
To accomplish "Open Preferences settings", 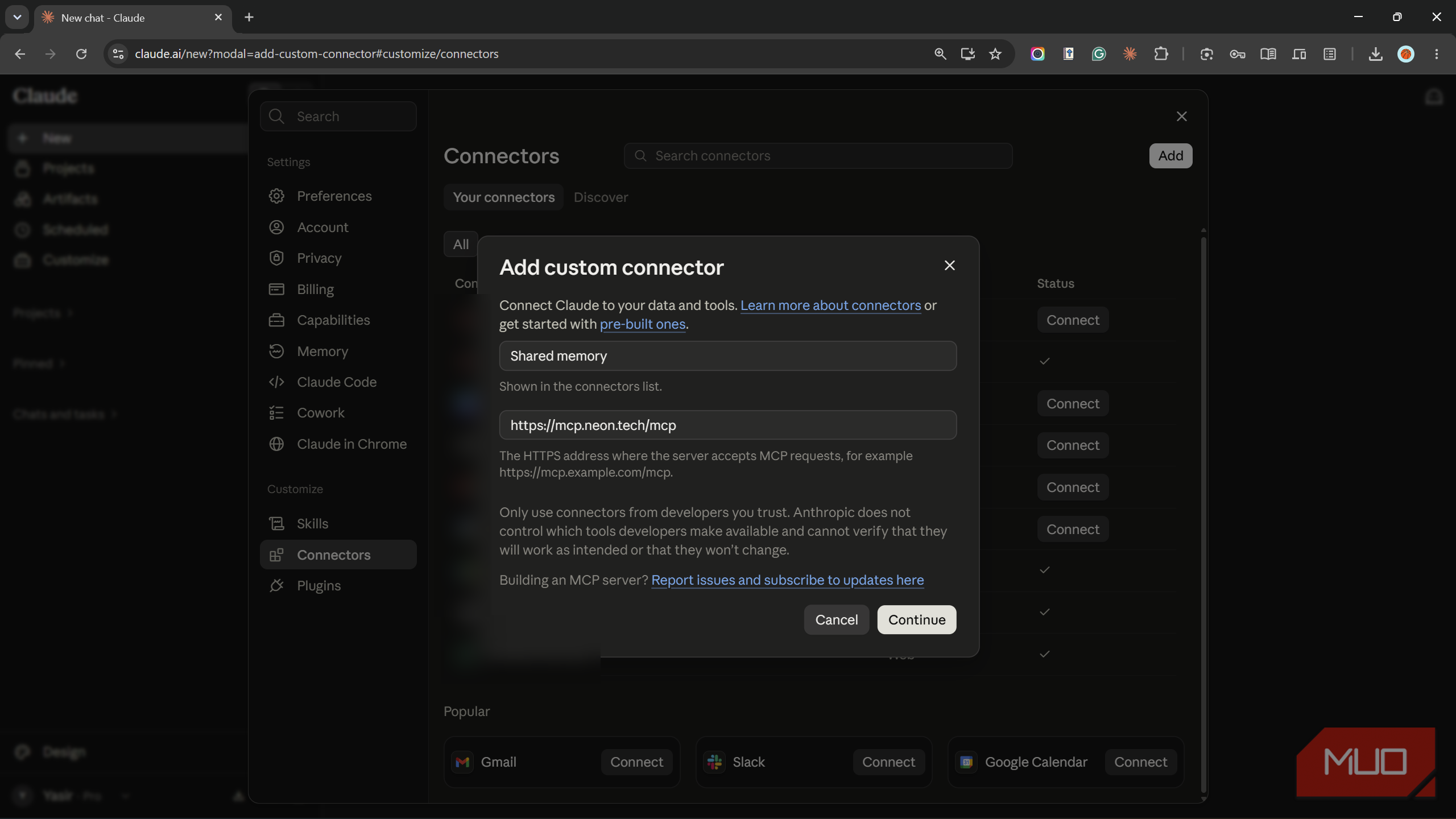I will coord(338,196).
